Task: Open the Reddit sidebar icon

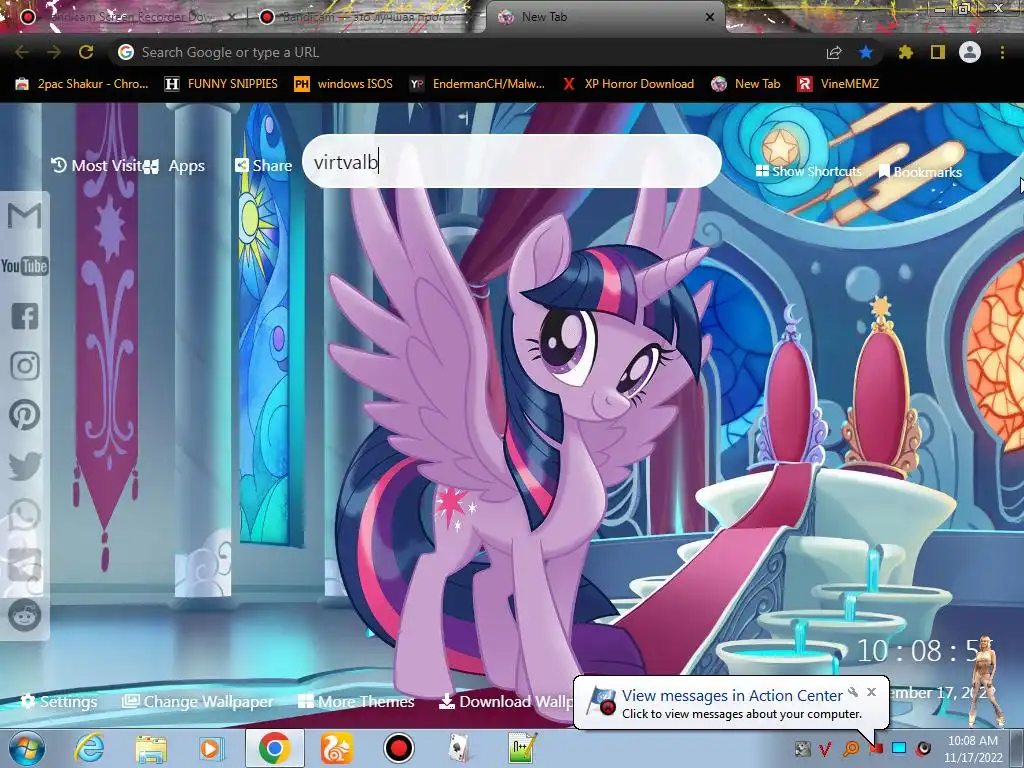Action: point(25,615)
